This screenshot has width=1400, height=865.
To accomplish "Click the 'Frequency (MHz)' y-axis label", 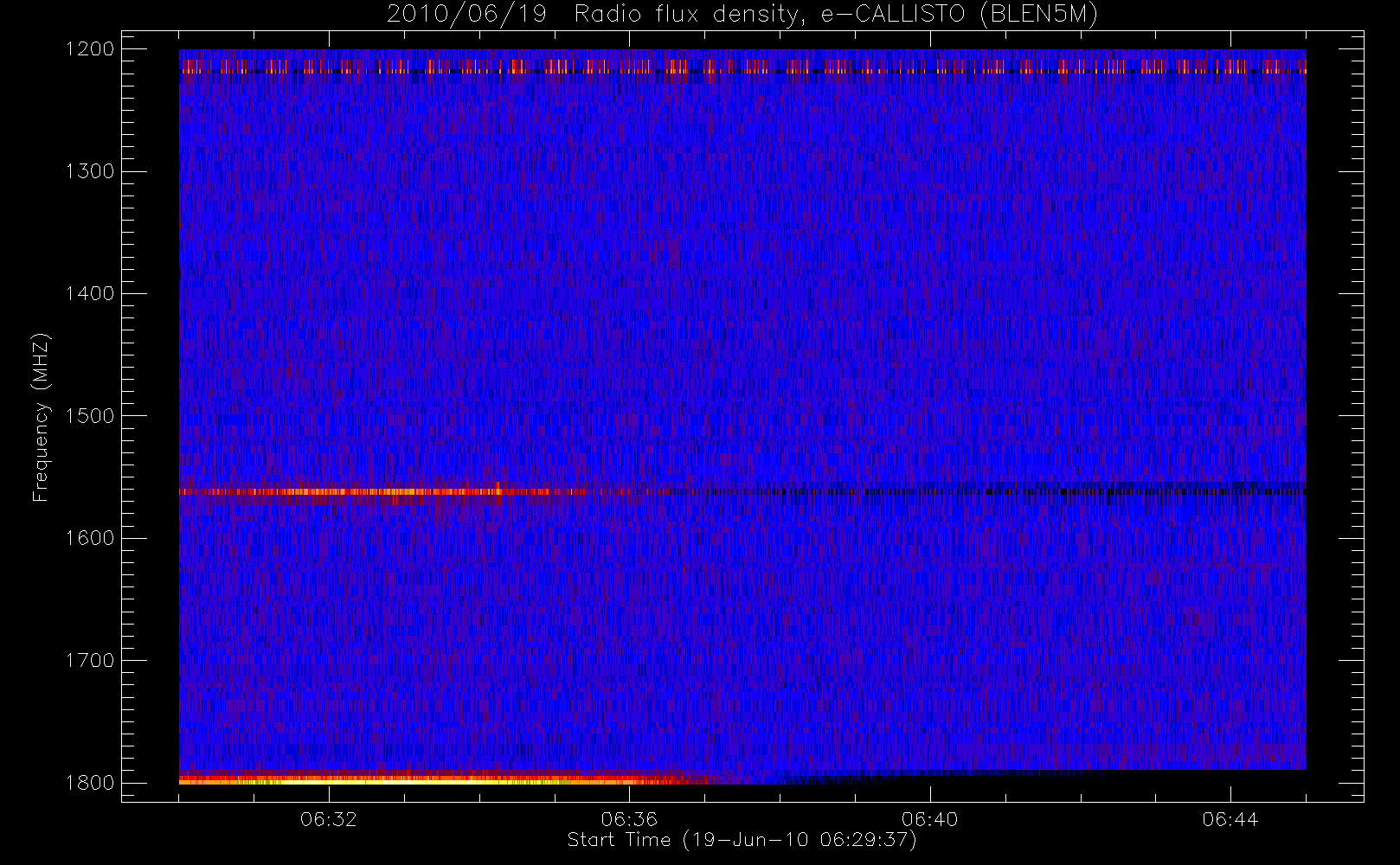I will (40, 417).
